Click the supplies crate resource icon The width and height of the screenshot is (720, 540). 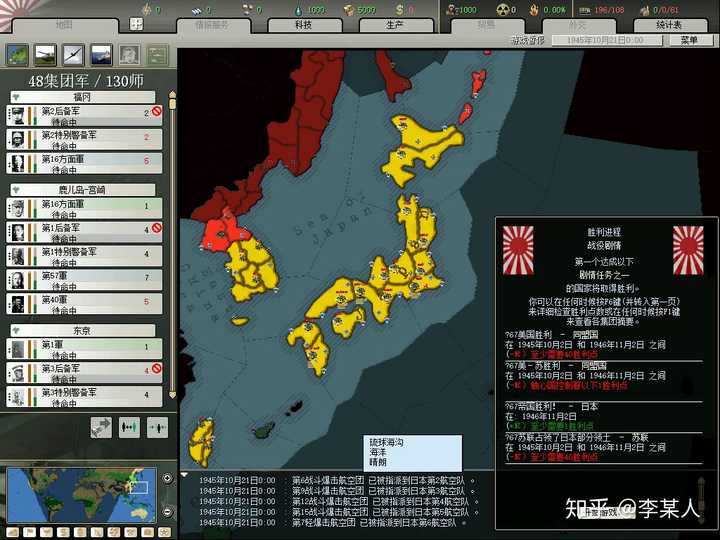click(349, 9)
